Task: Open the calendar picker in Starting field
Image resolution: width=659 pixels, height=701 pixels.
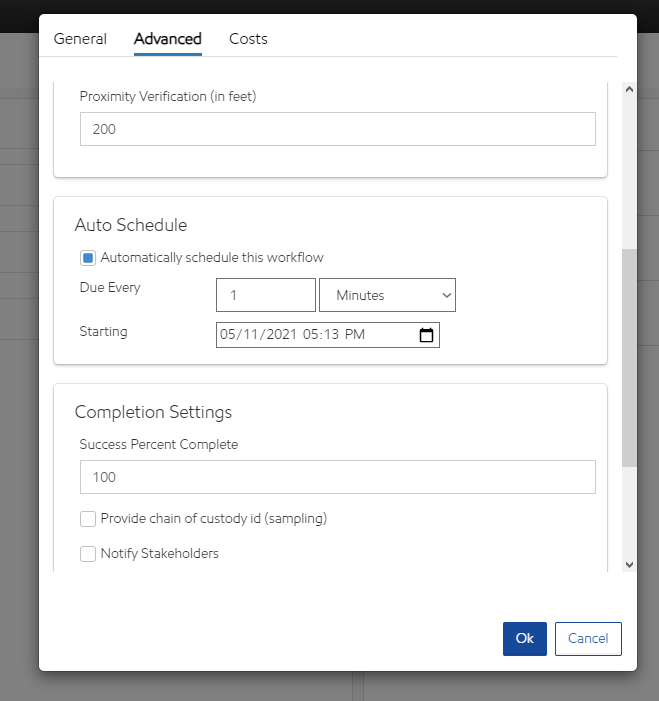Action: [x=426, y=335]
